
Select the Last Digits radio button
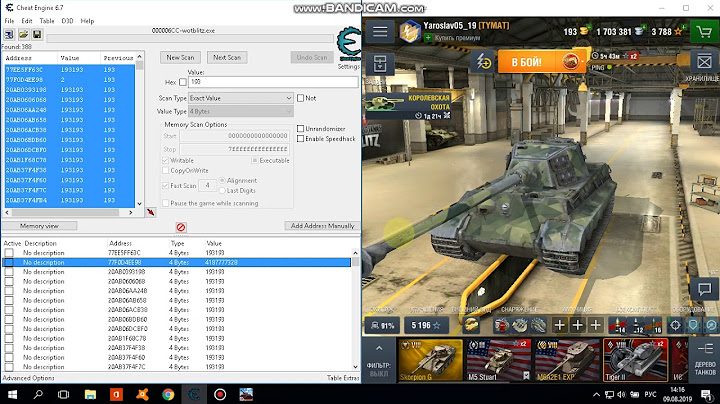[222, 191]
